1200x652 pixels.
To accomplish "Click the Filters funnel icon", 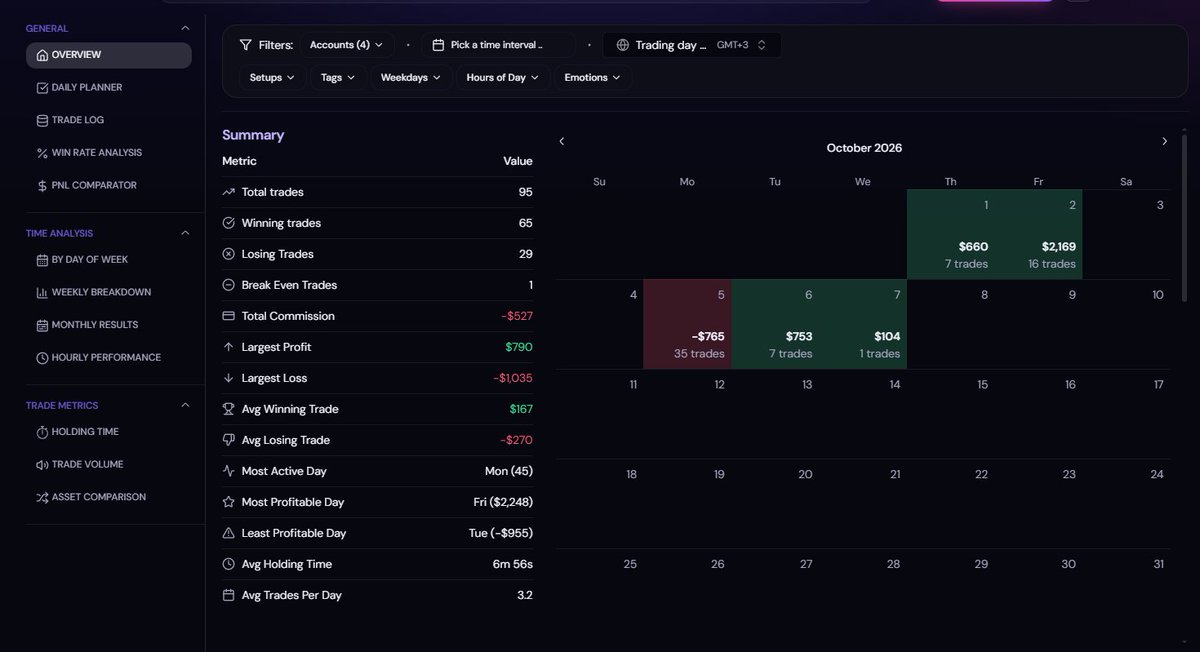I will (246, 45).
